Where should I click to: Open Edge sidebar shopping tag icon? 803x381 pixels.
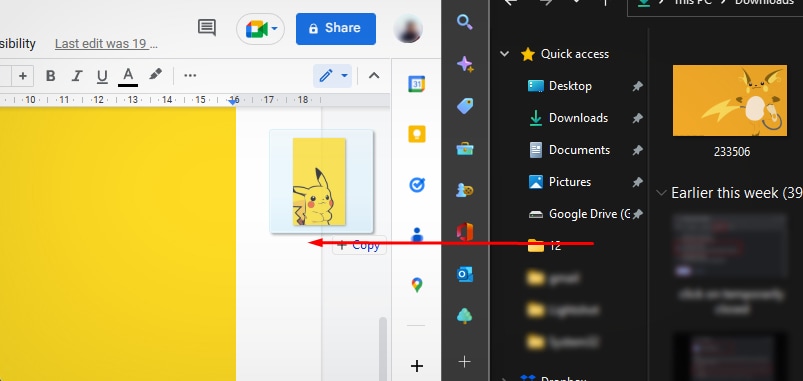[x=464, y=106]
